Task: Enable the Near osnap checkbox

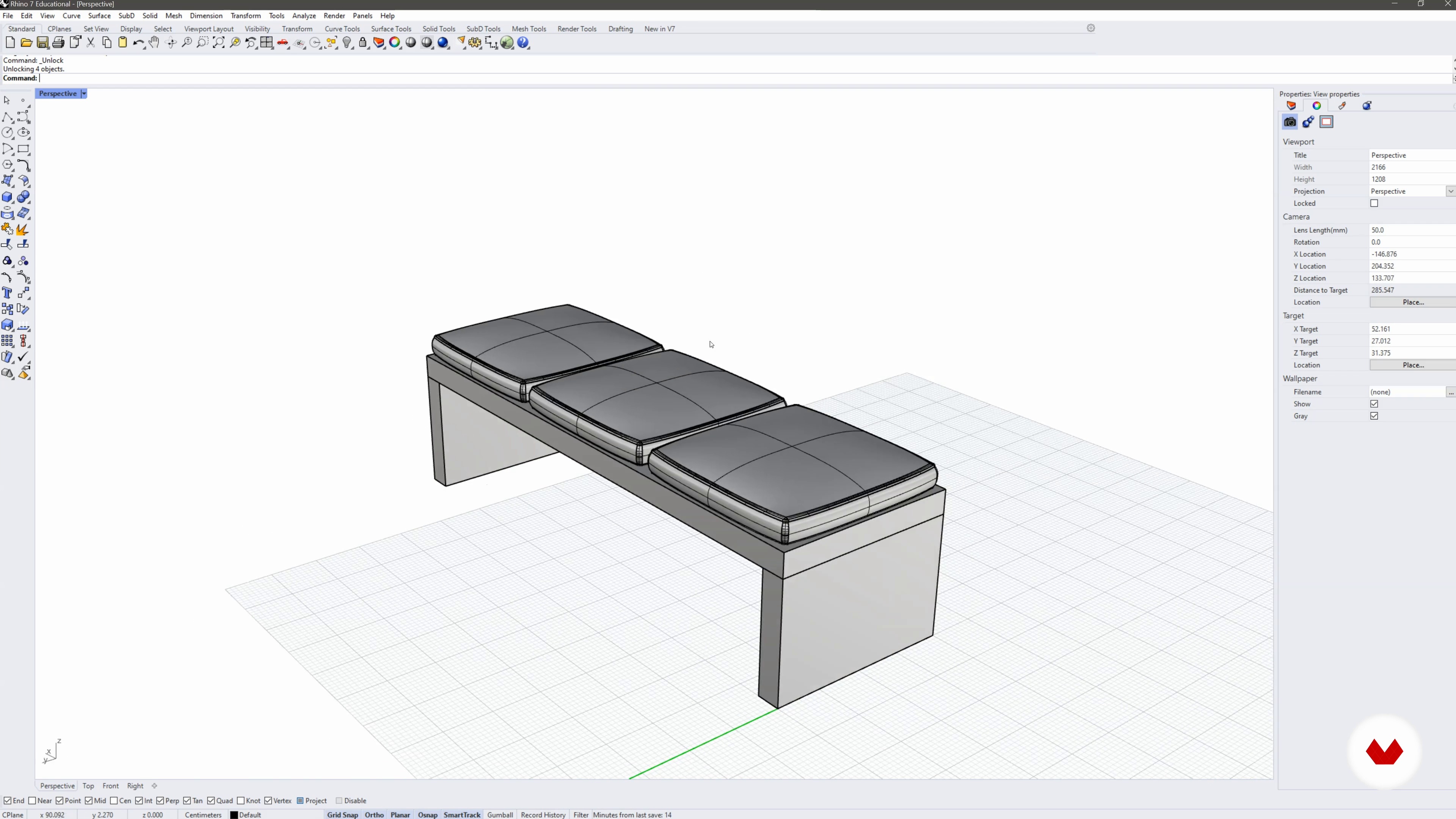Action: point(32,800)
